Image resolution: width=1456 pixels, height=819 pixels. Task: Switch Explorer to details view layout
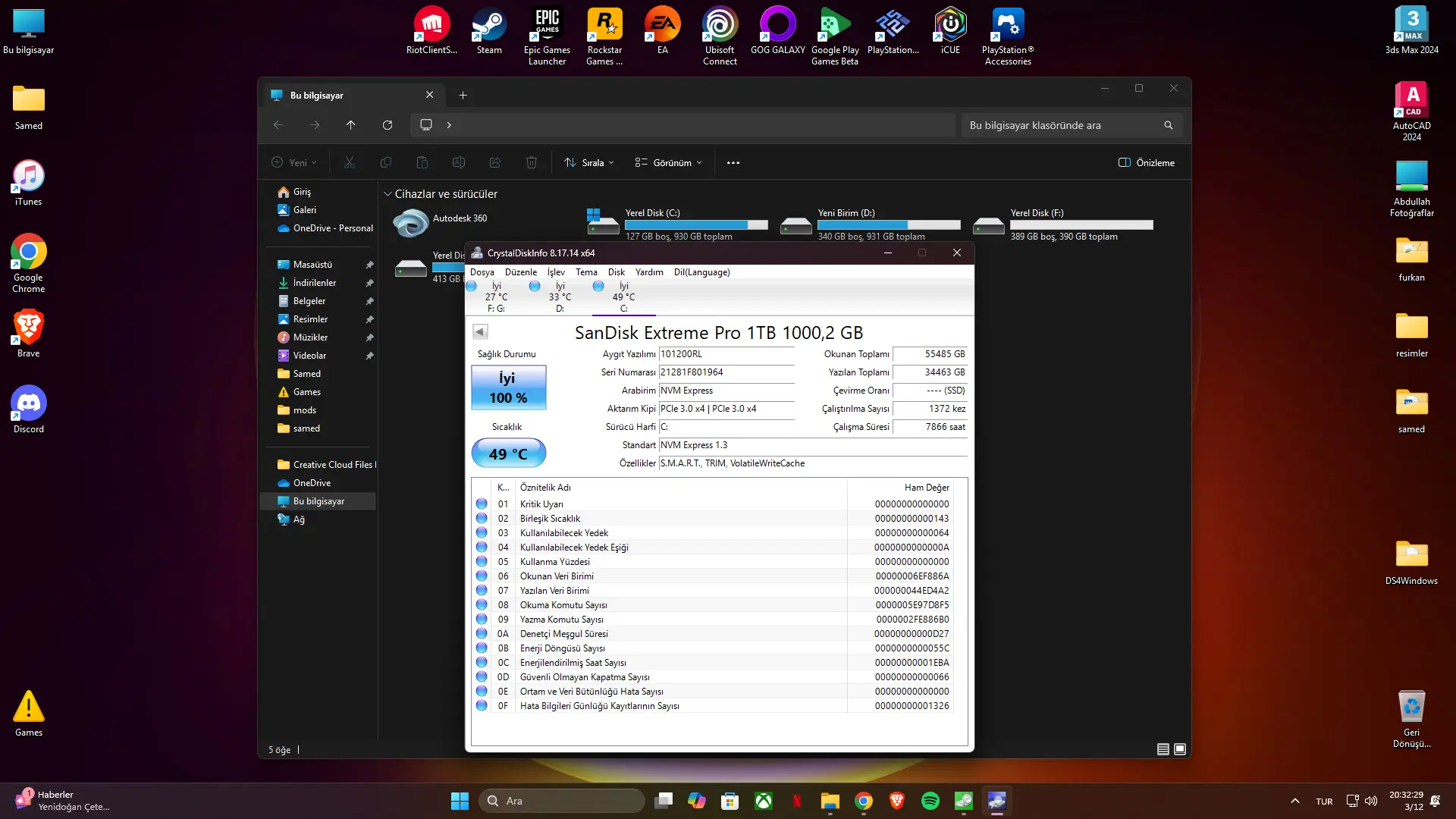[x=1163, y=749]
